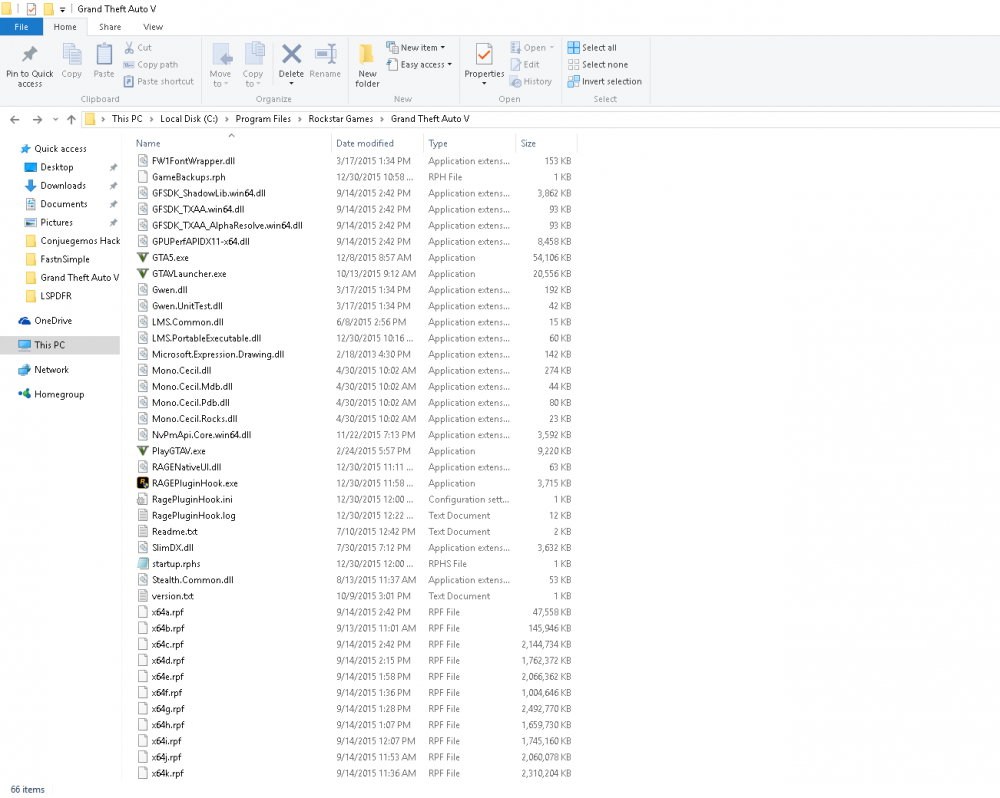Click the Copy ribbon icon
1000x798 pixels.
click(71, 55)
